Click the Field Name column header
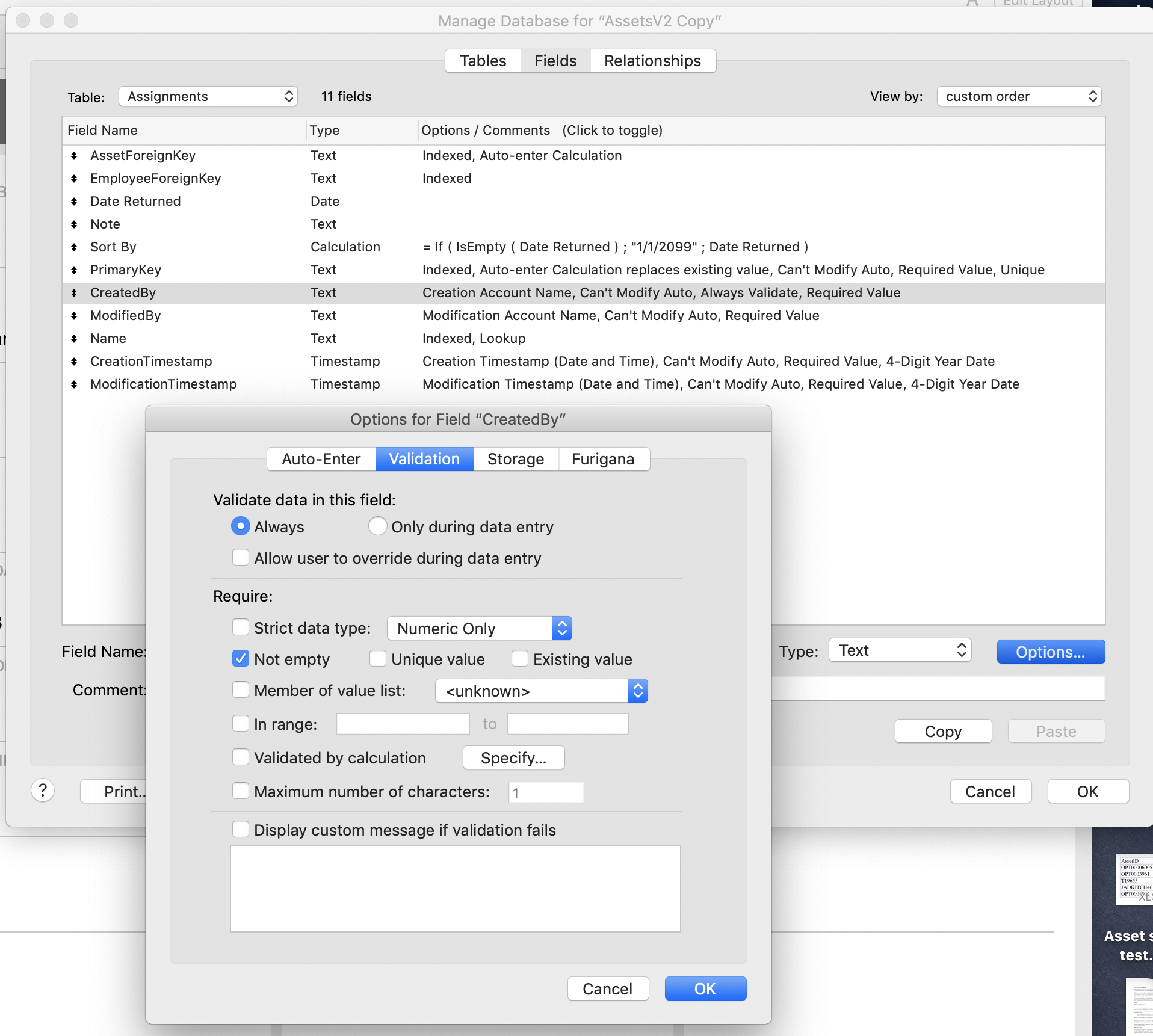Image resolution: width=1153 pixels, height=1036 pixels. tap(184, 130)
